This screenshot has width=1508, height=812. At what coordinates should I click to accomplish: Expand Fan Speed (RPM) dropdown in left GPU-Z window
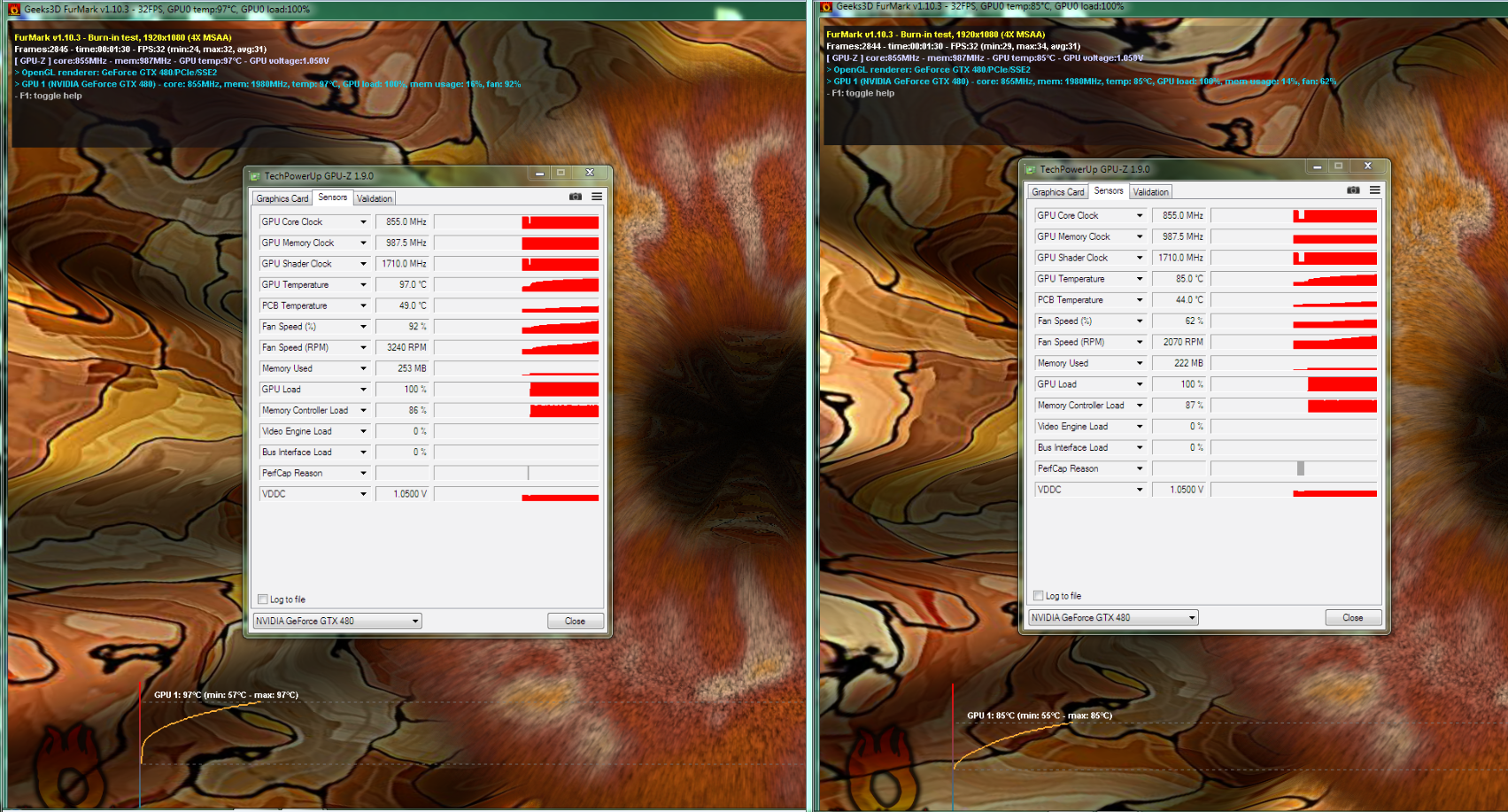pyautogui.click(x=363, y=348)
